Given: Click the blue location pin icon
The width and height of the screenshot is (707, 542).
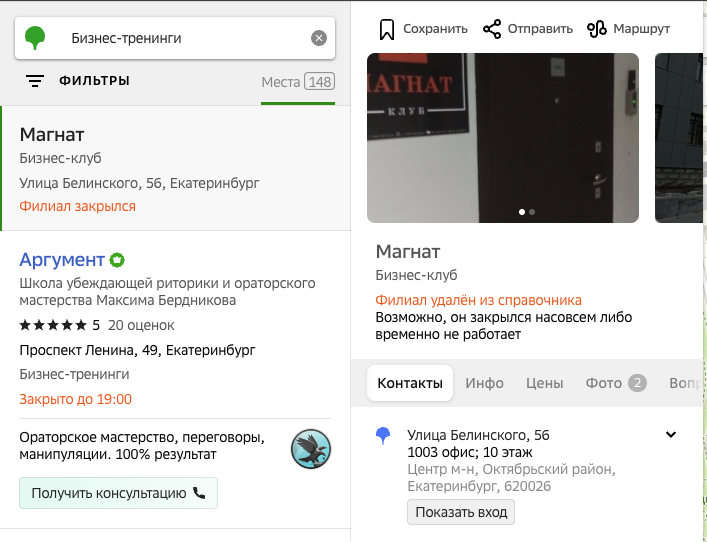Looking at the screenshot, I should (x=383, y=436).
